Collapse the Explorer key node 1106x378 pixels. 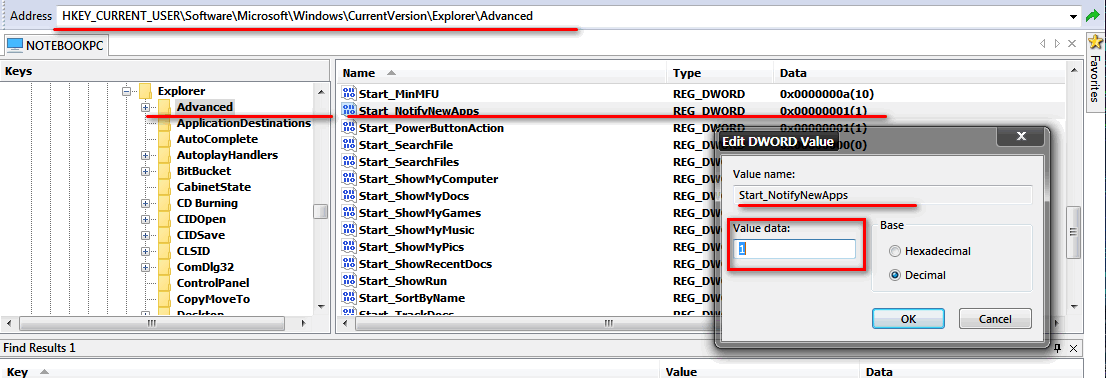[x=127, y=91]
